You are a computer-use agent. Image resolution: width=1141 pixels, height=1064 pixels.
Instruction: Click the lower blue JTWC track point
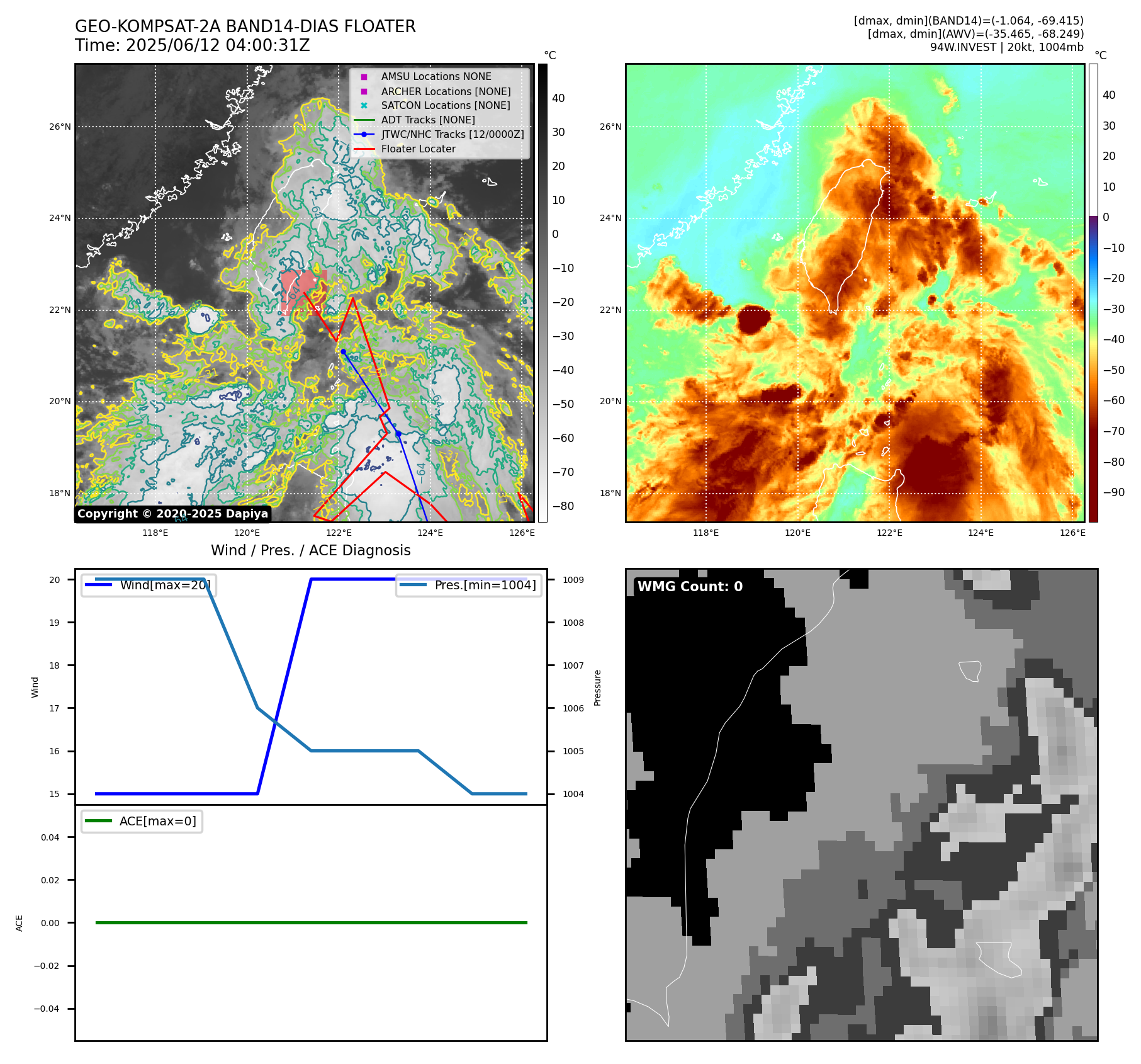coord(398,433)
